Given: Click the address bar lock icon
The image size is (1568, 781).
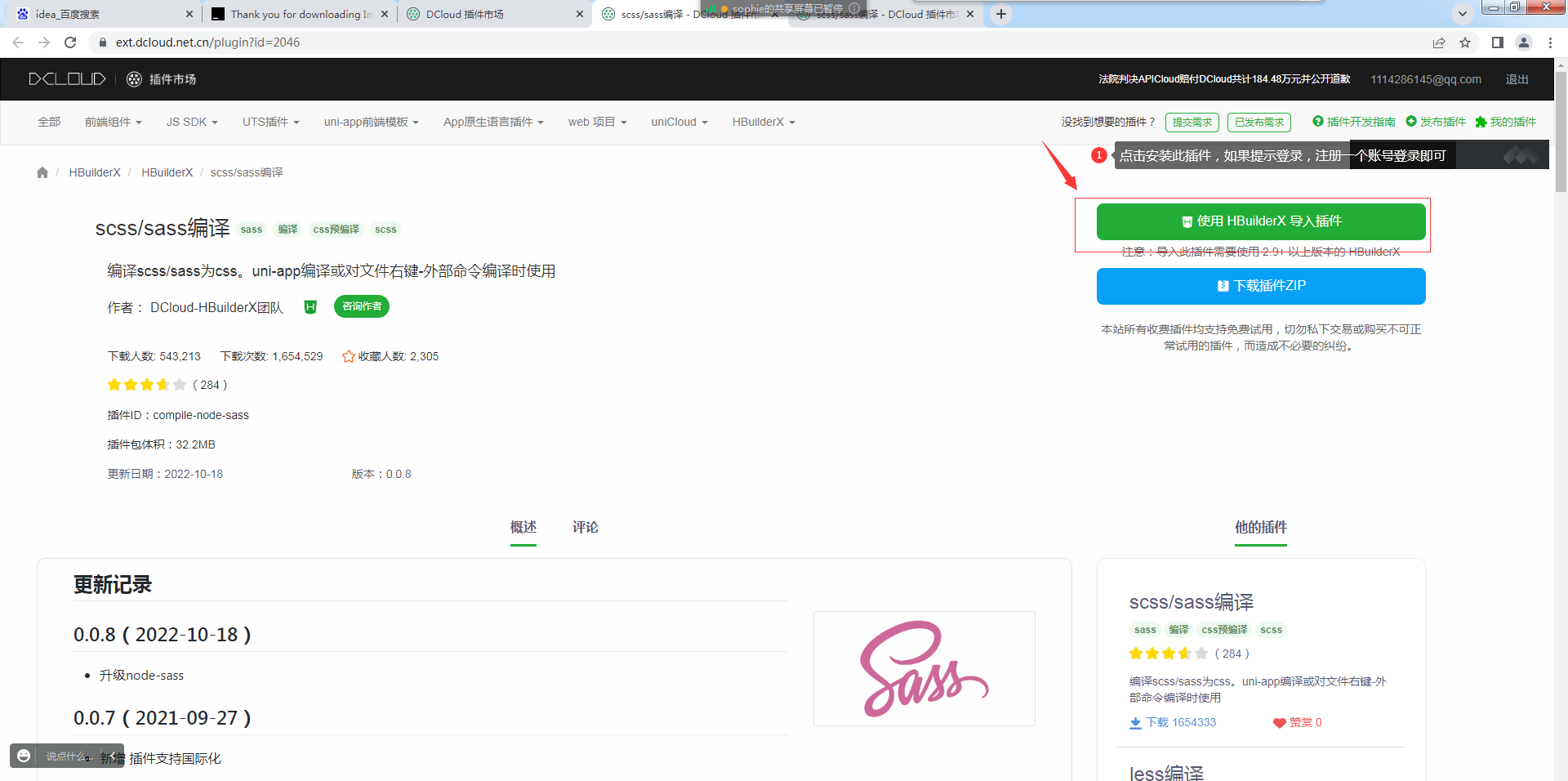Looking at the screenshot, I should pos(103,42).
